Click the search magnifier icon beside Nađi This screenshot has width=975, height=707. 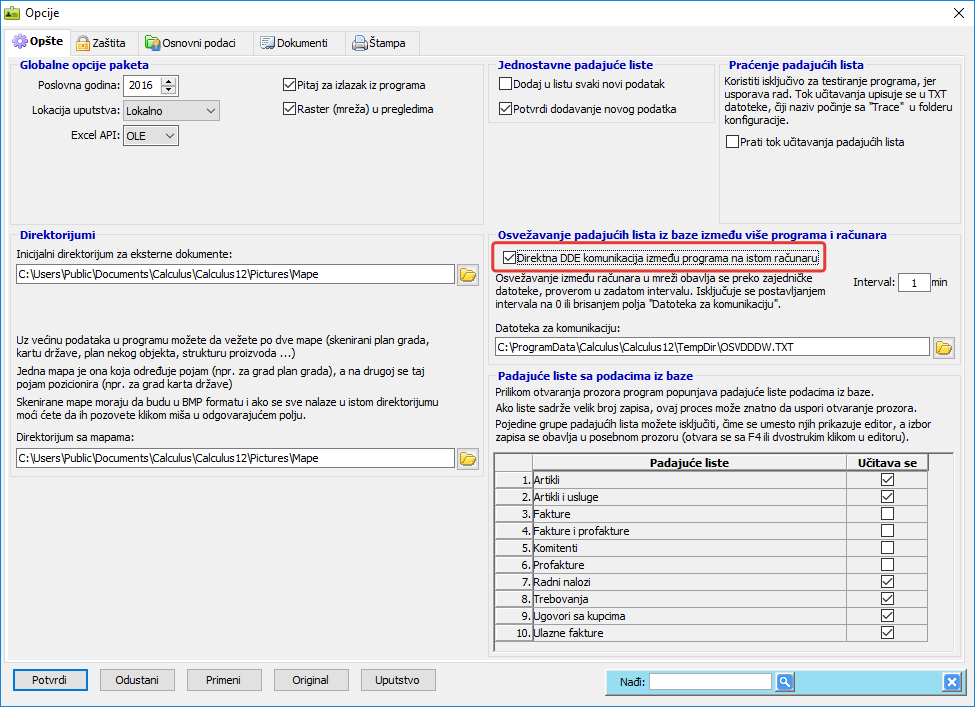[x=785, y=682]
